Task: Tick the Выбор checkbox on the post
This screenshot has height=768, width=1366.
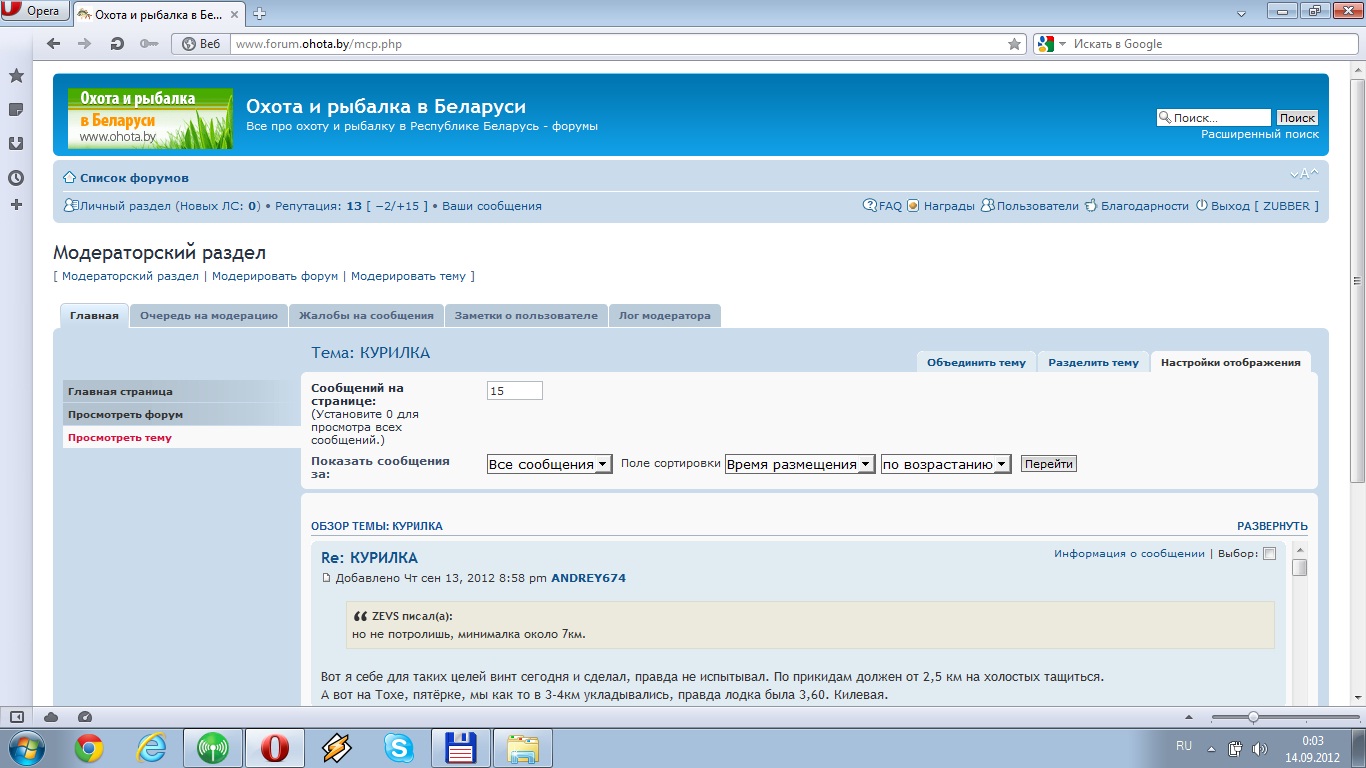Action: click(x=1269, y=554)
